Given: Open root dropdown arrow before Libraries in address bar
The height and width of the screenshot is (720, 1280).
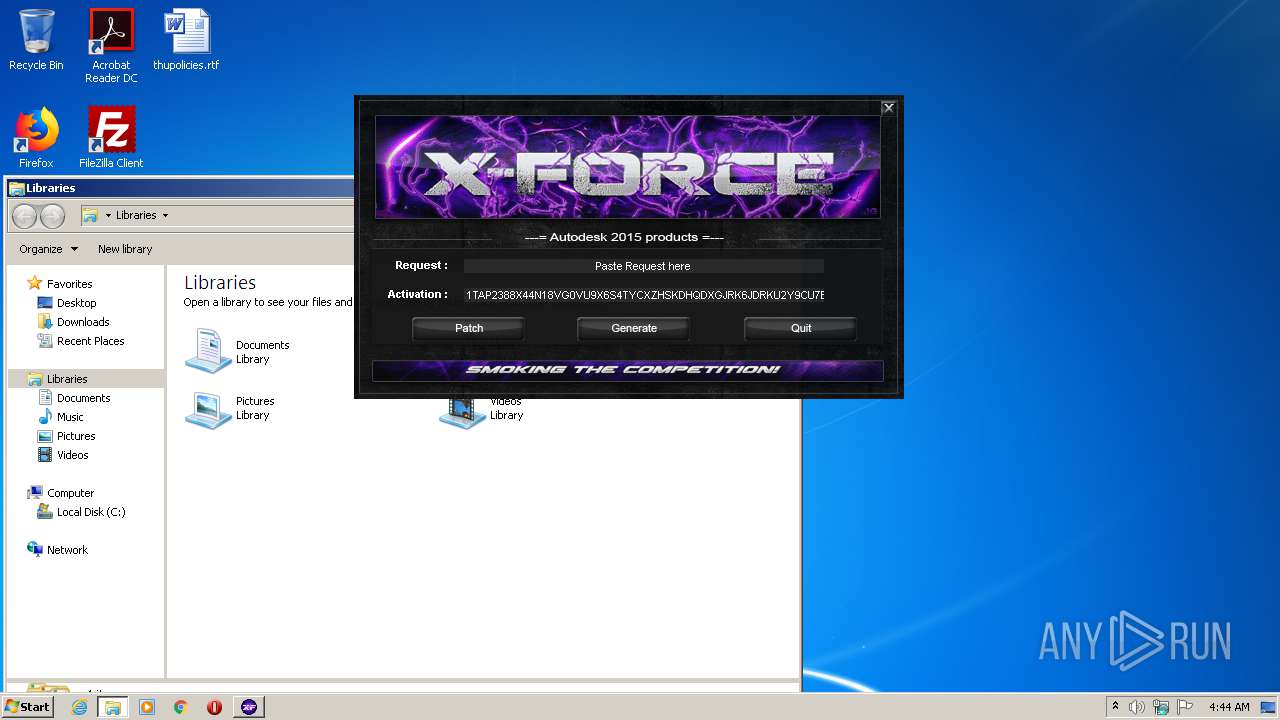Looking at the screenshot, I should point(108,215).
